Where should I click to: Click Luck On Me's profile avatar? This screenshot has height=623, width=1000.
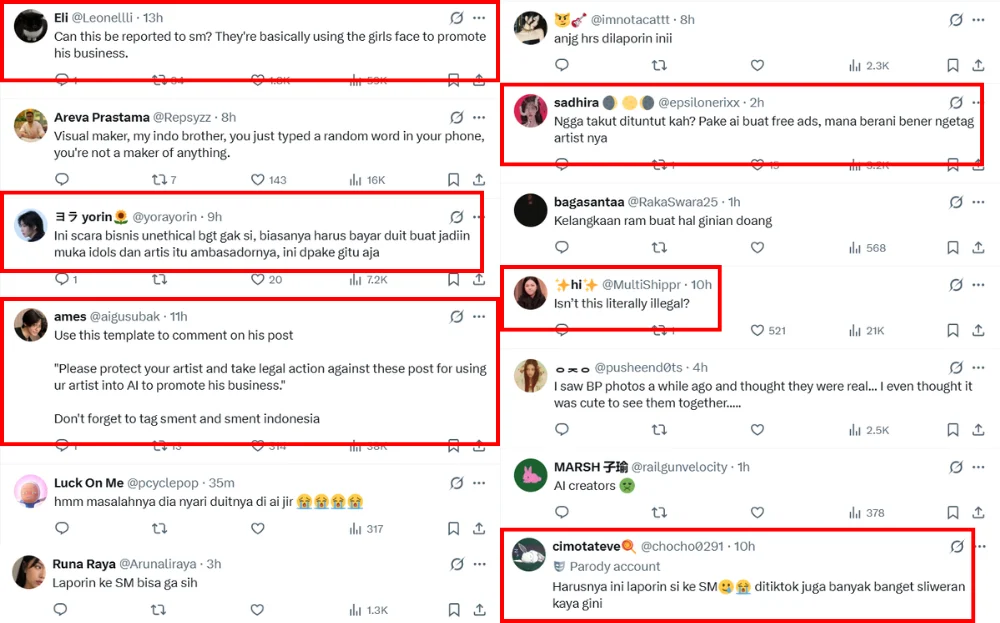tap(28, 491)
